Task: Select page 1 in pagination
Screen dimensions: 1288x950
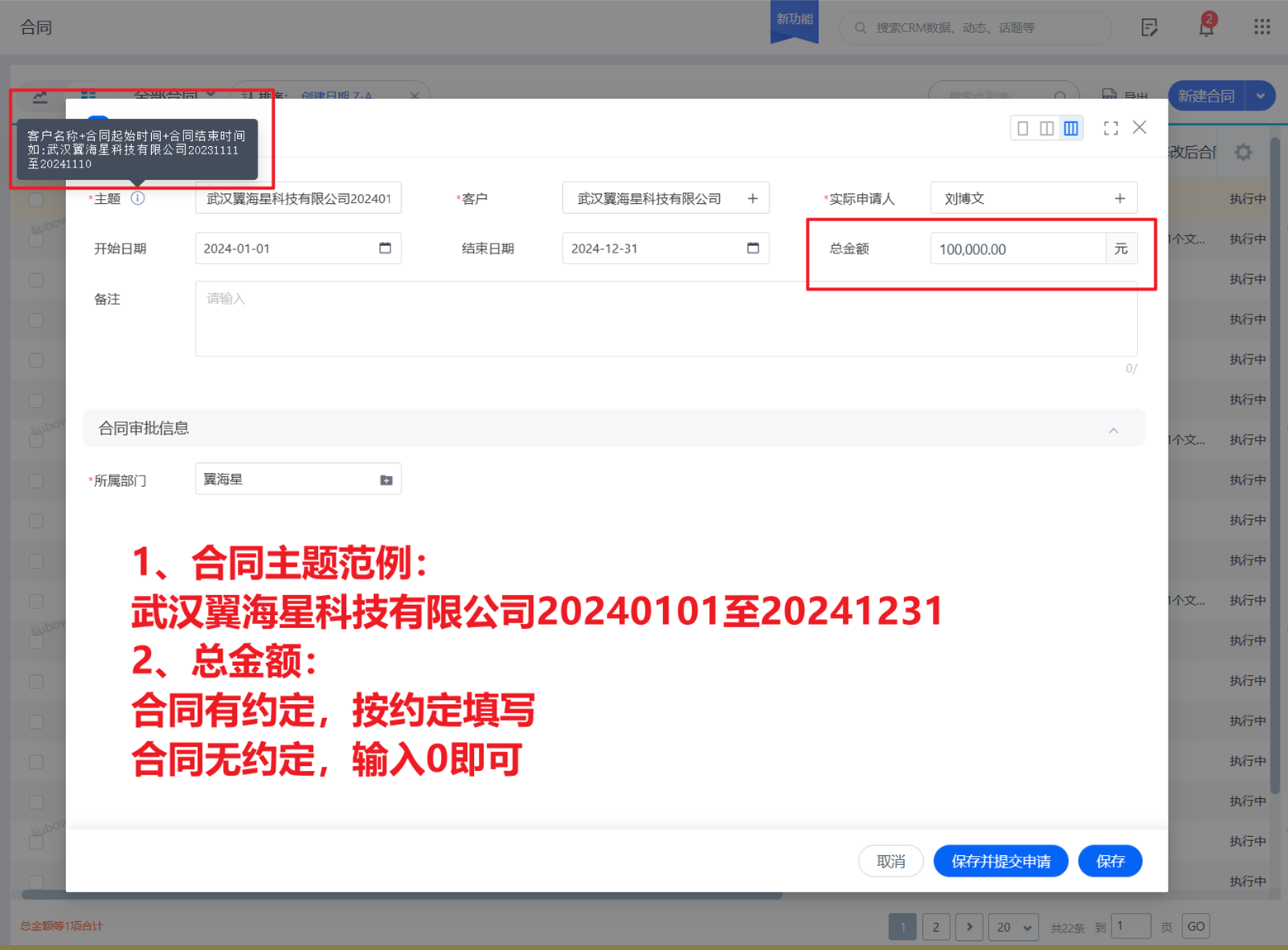Action: pyautogui.click(x=902, y=927)
